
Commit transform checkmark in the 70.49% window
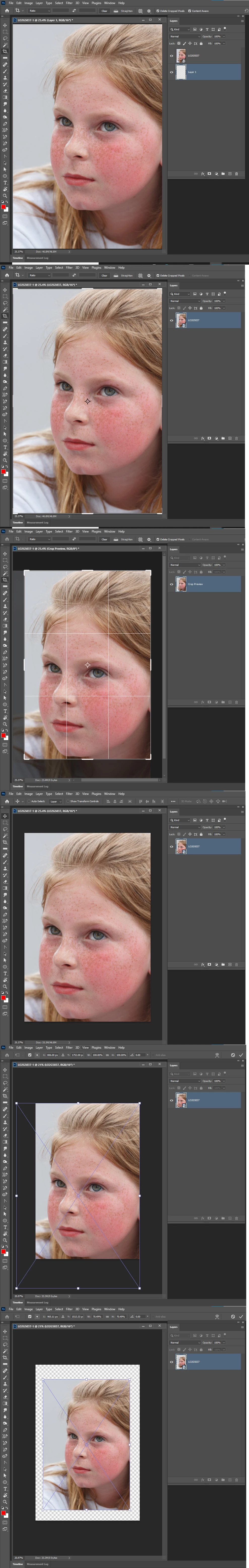[241, 1317]
